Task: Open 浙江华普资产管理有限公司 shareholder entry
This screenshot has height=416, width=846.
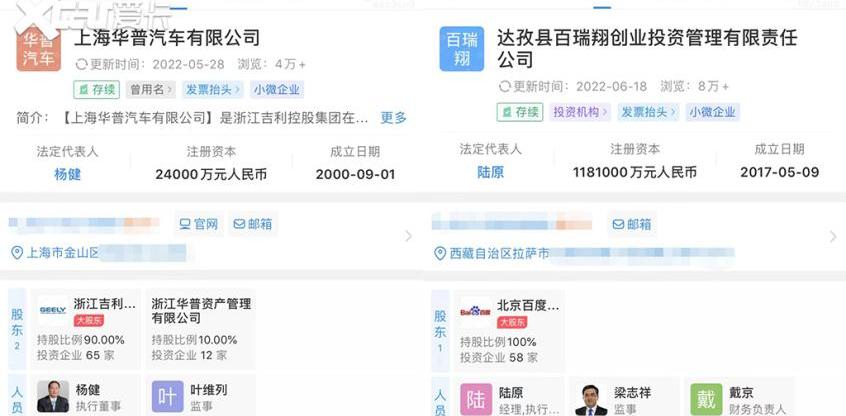Action: coord(200,310)
